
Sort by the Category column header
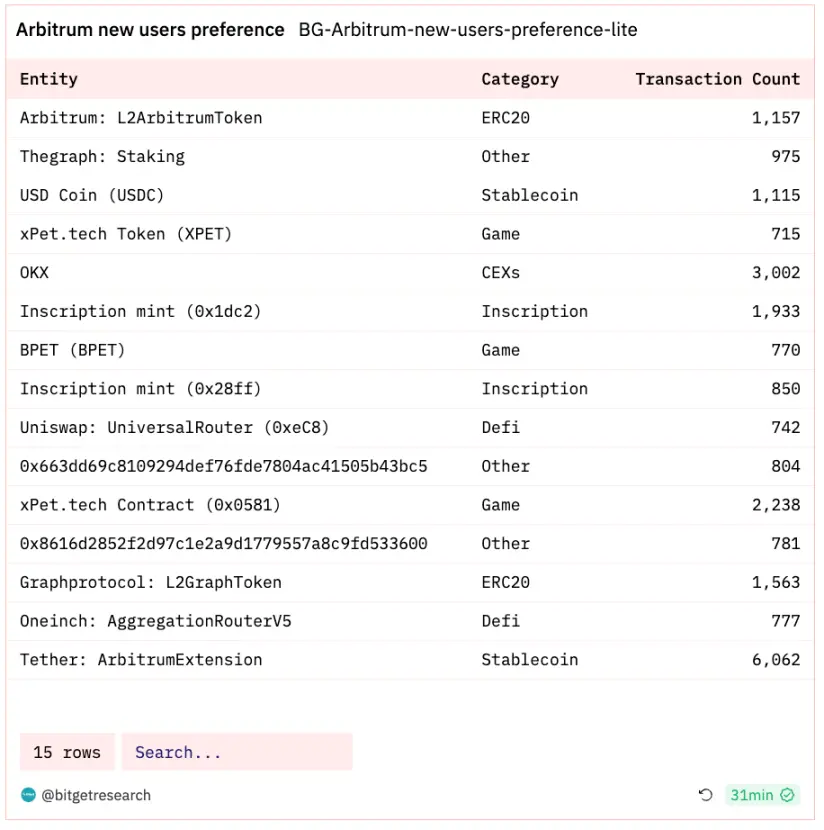coord(520,79)
